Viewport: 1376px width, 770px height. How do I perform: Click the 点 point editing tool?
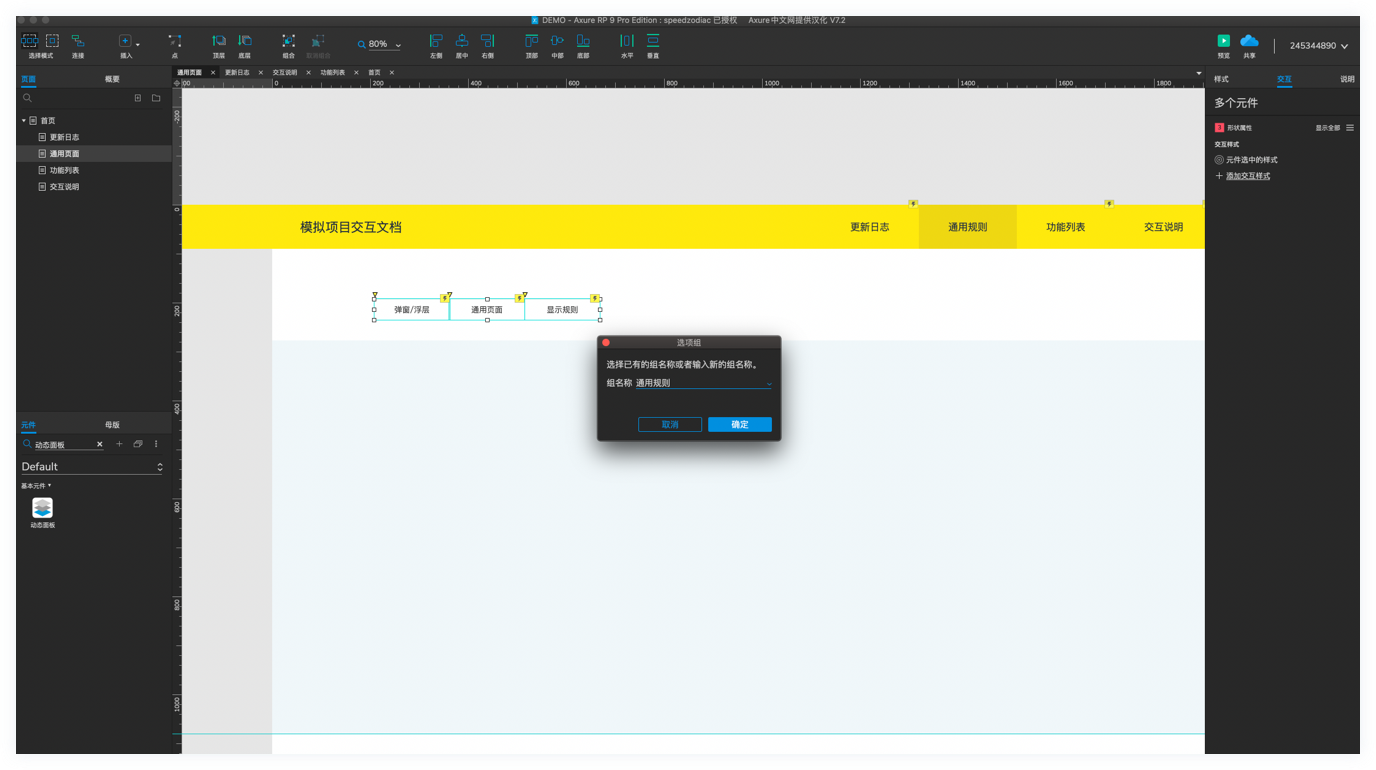coord(175,45)
